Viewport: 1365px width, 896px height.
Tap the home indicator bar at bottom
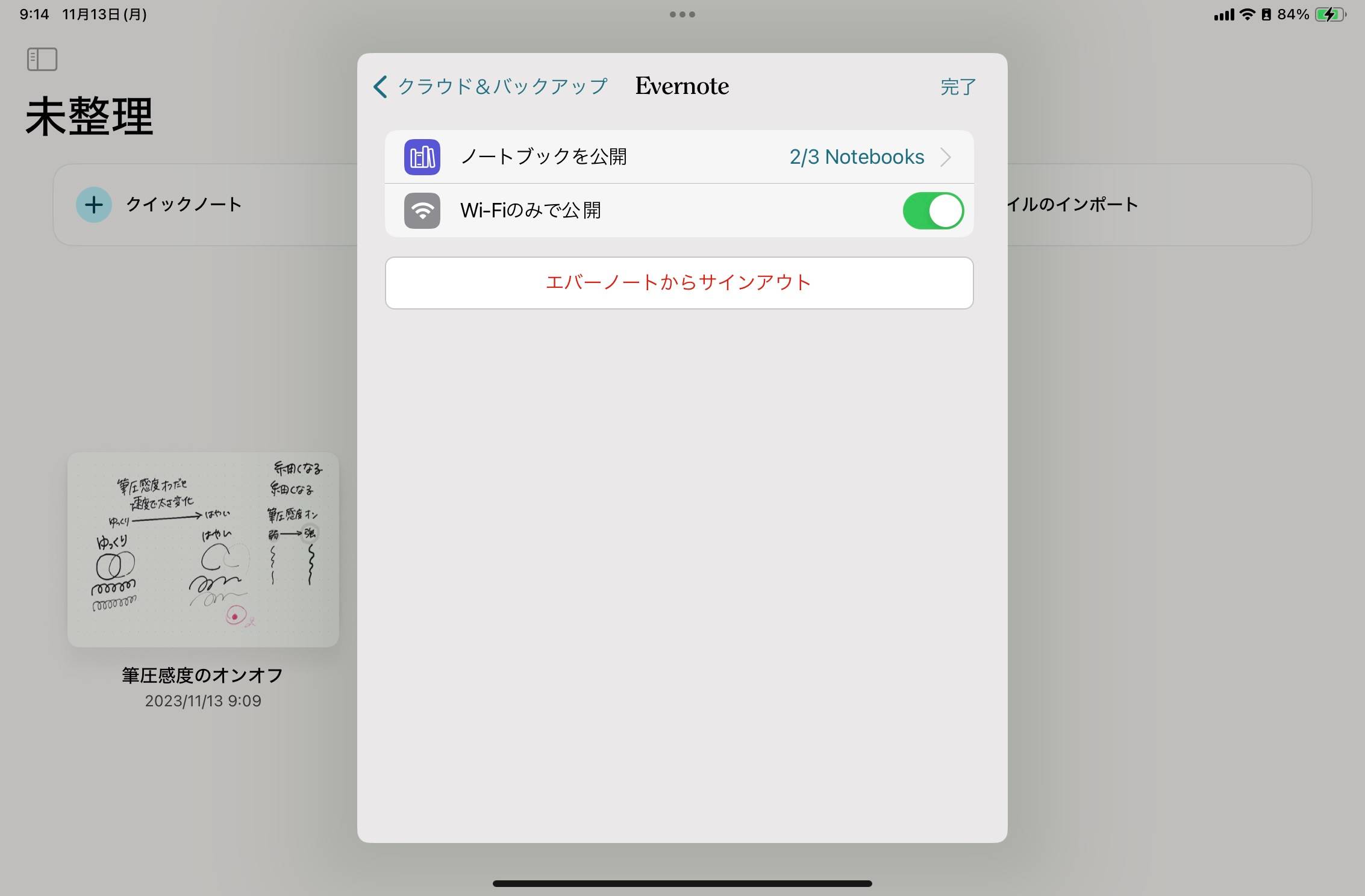682,883
